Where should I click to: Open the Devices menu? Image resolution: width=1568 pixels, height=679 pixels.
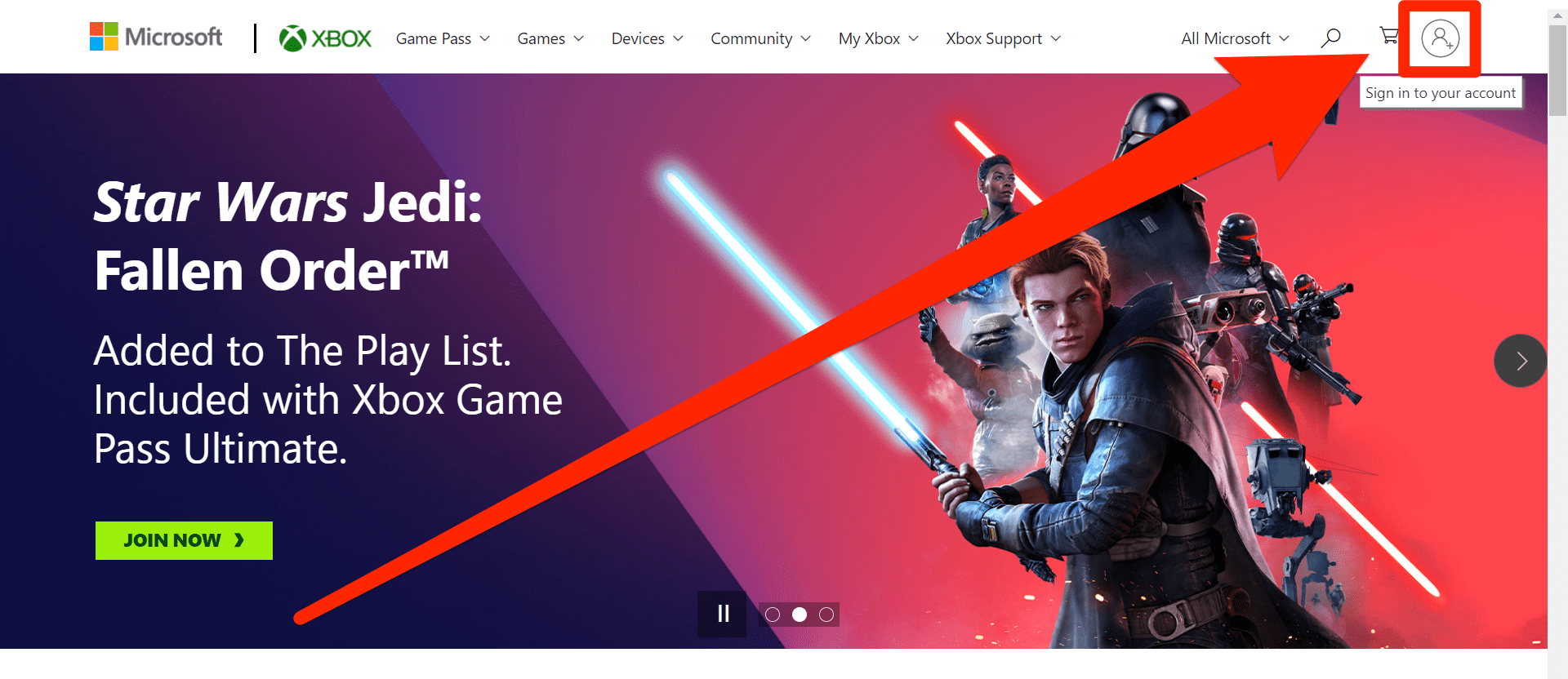pos(647,38)
